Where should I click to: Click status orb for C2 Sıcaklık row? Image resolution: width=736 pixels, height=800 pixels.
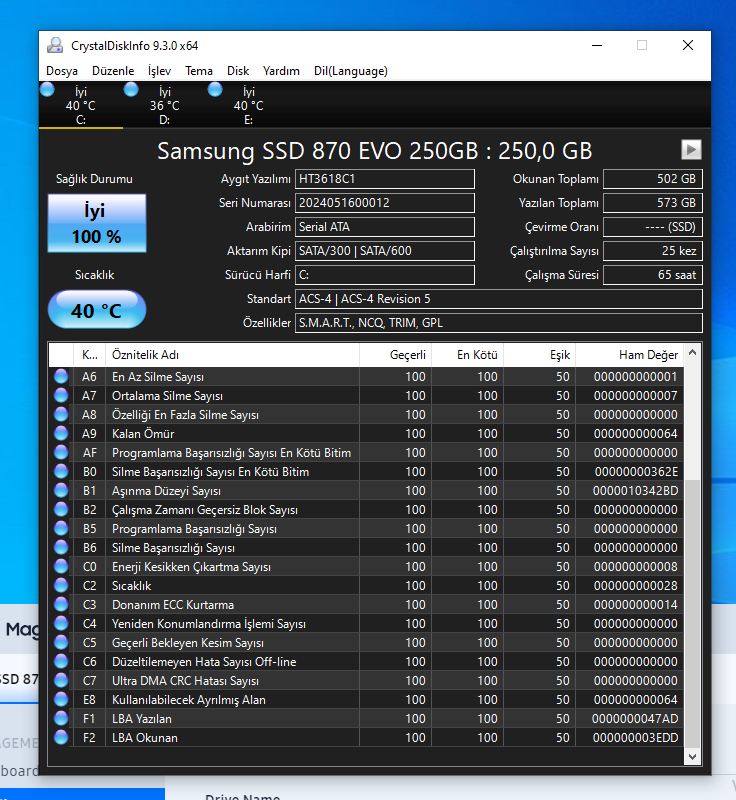click(x=61, y=585)
